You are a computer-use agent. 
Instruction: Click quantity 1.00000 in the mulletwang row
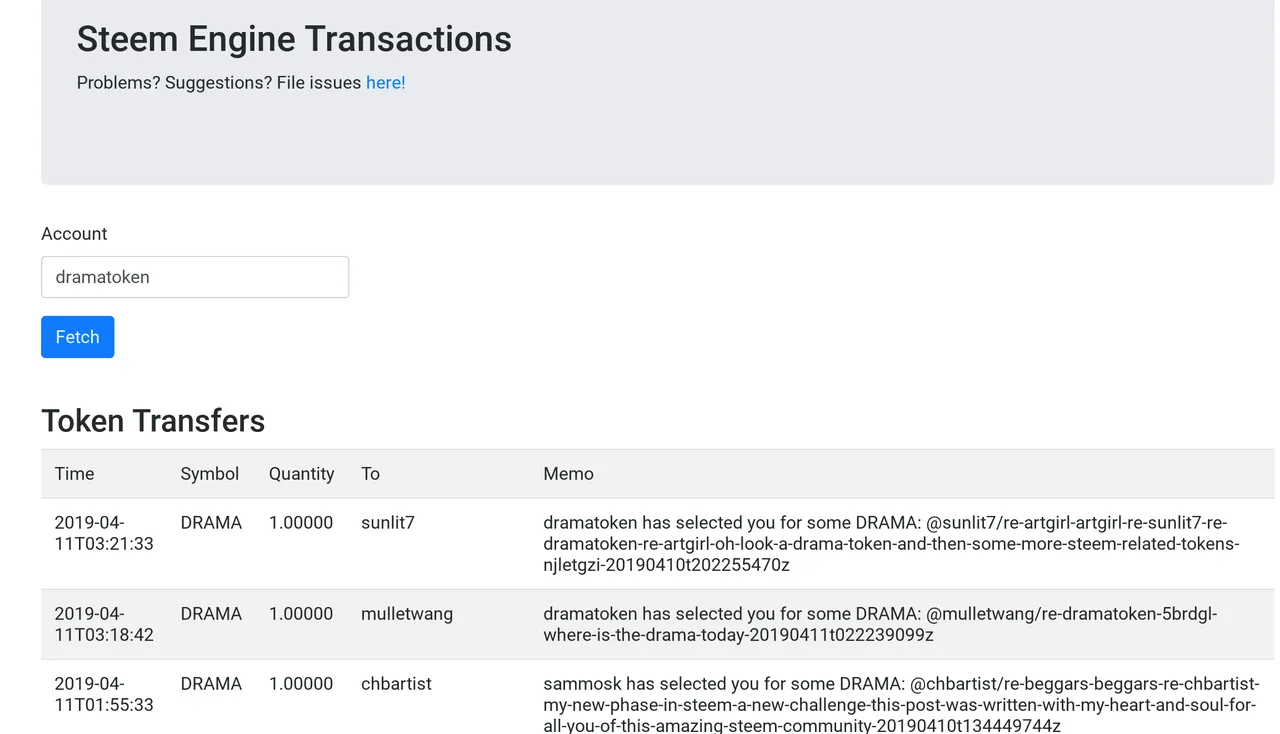click(301, 614)
